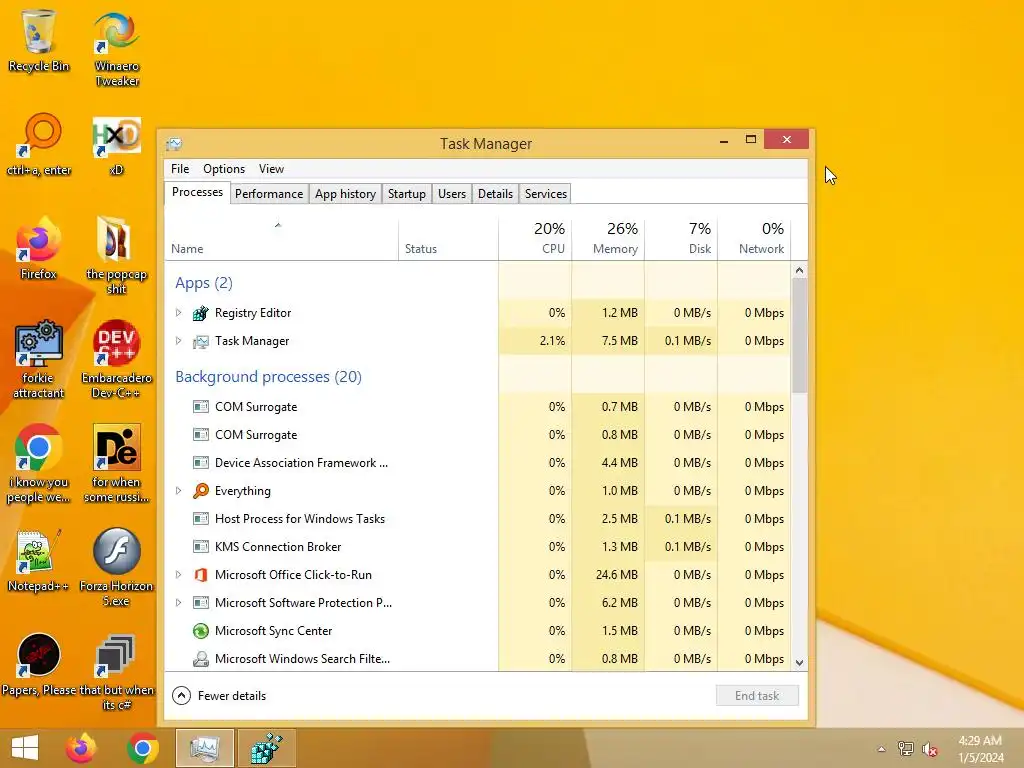
Task: Sort by the Disk column header
Action: (681, 239)
